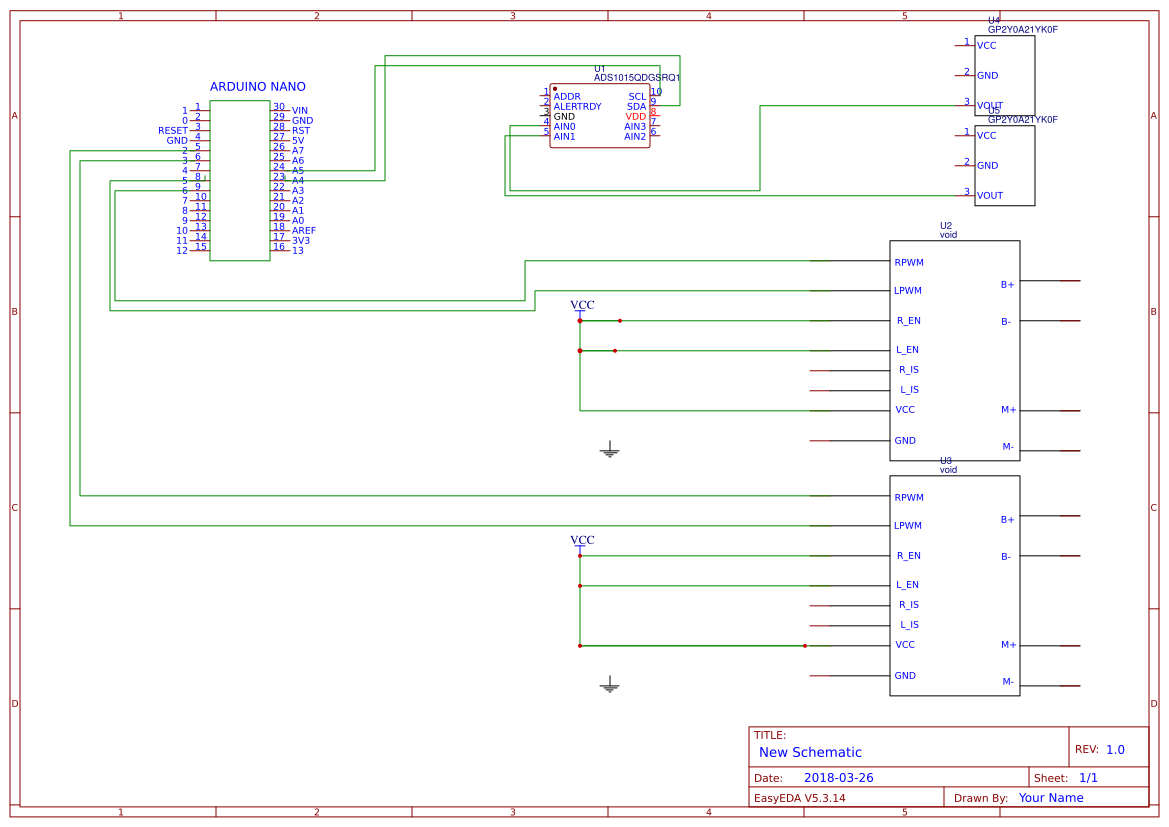Click the AIN3 pin label on ADS1015
The width and height of the screenshot is (1169, 827).
[635, 127]
